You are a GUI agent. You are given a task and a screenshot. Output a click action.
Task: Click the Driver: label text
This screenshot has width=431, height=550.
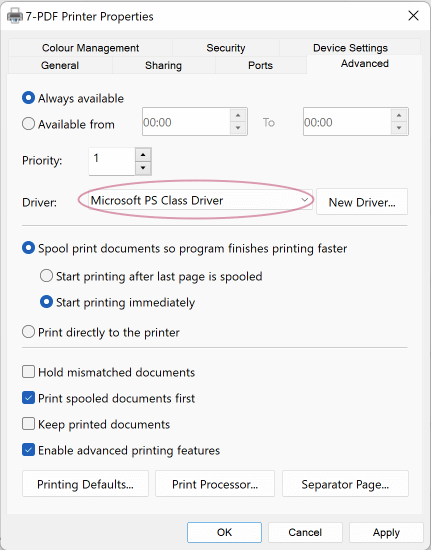[39, 202]
